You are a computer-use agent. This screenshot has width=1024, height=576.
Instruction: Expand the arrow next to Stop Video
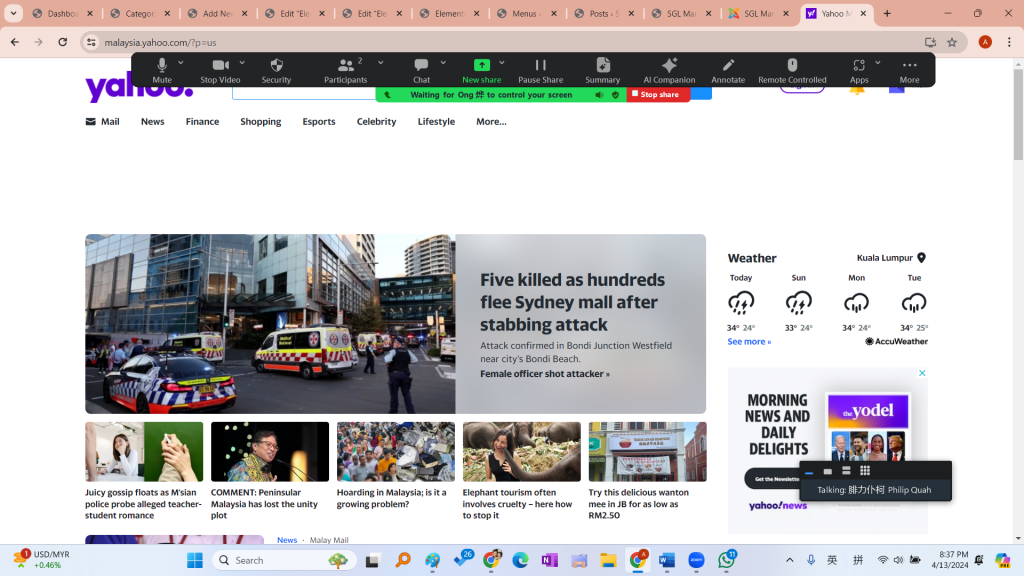[x=242, y=62]
